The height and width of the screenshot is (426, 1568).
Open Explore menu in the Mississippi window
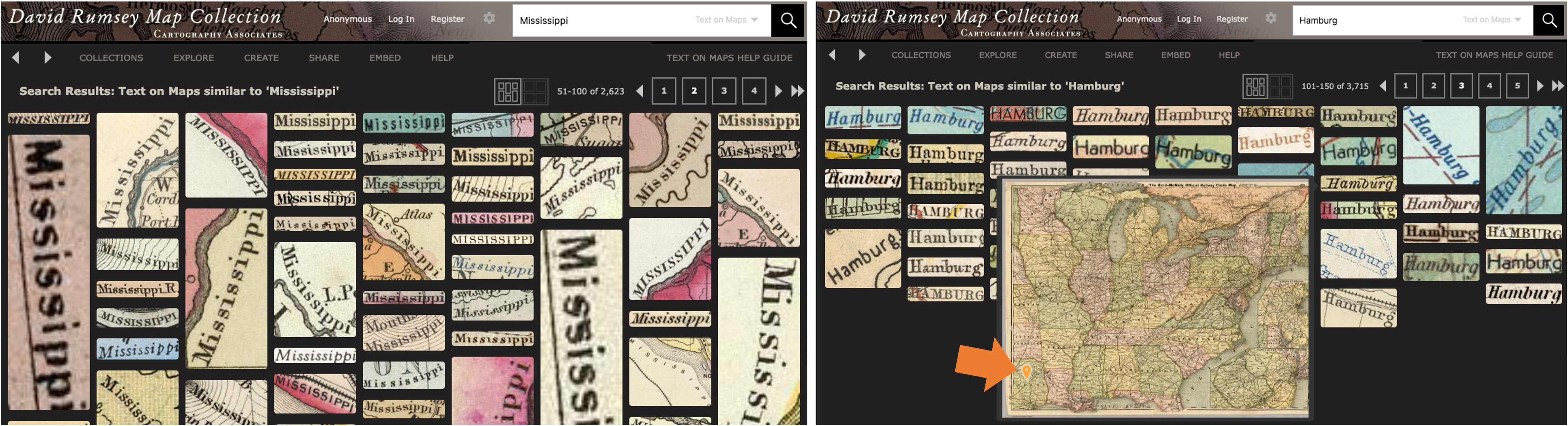194,58
